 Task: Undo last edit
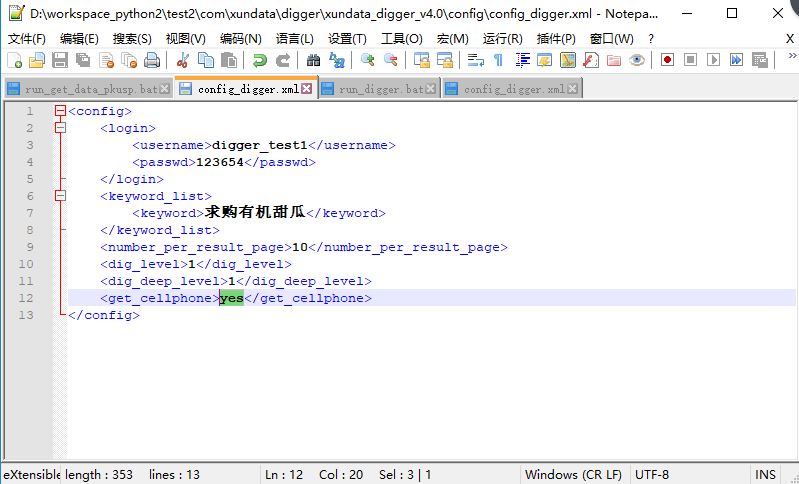point(259,60)
